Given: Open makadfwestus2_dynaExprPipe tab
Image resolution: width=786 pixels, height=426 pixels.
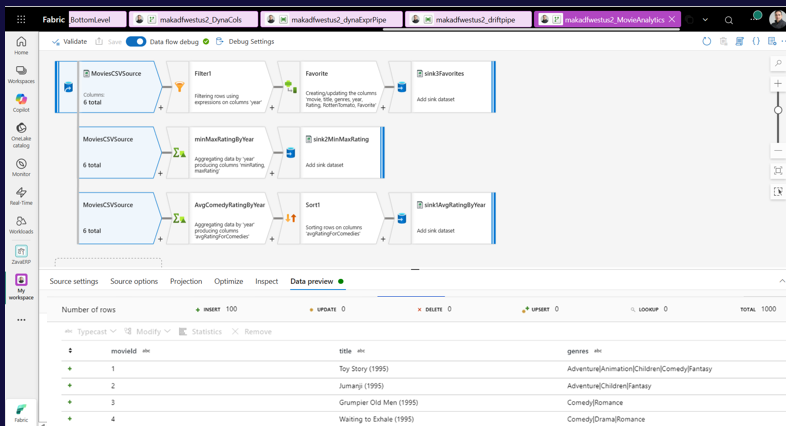Looking at the screenshot, I should [332, 20].
